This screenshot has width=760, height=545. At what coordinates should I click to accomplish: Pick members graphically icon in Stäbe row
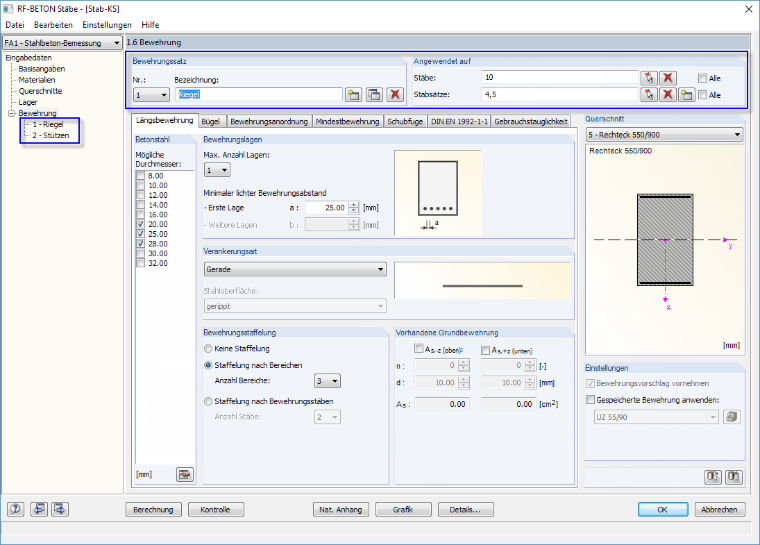(x=649, y=78)
